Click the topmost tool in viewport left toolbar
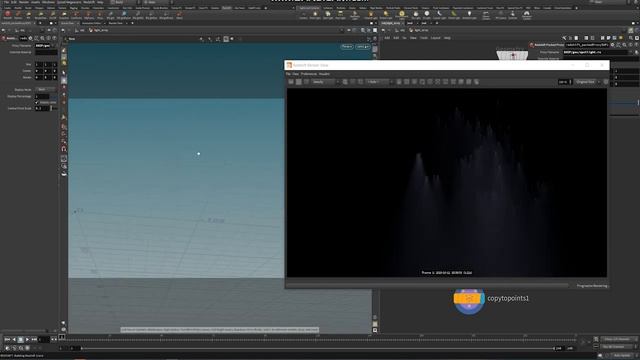The width and height of the screenshot is (640, 360). click(x=64, y=51)
